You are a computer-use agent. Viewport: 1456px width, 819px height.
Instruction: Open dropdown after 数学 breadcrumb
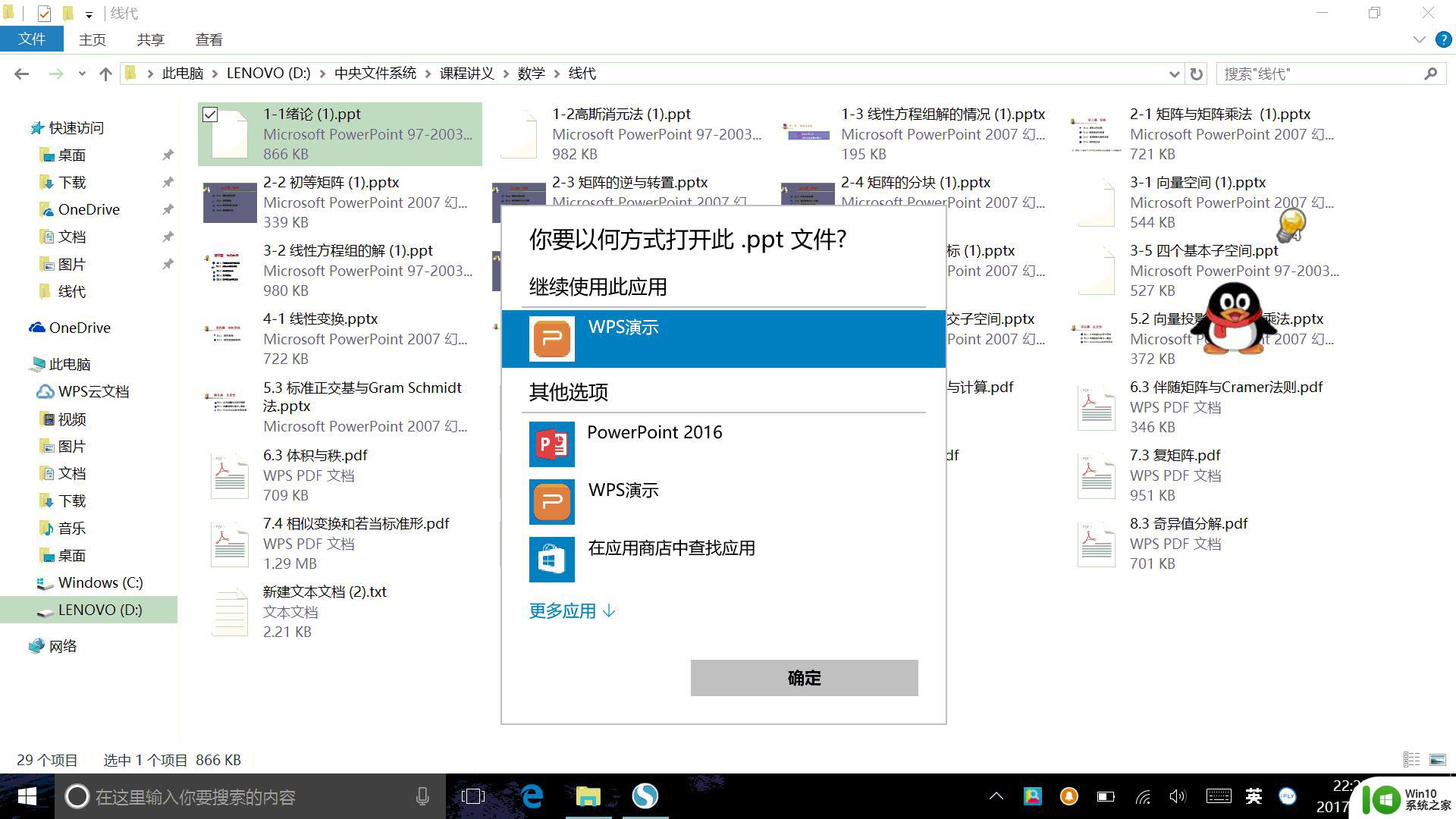click(557, 74)
